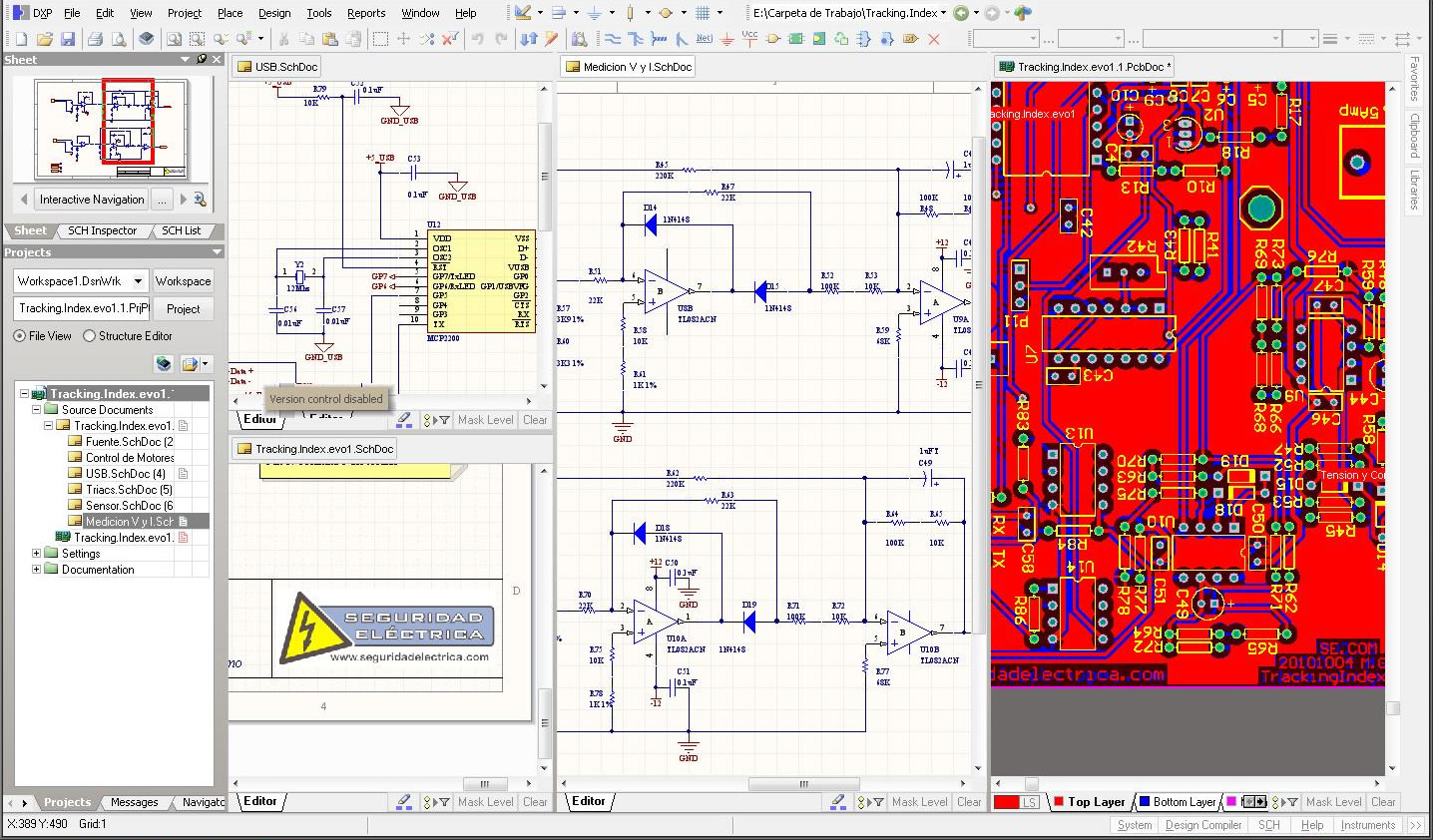1433x840 pixels.
Task: Open the Print Preview tool
Action: pos(119,39)
